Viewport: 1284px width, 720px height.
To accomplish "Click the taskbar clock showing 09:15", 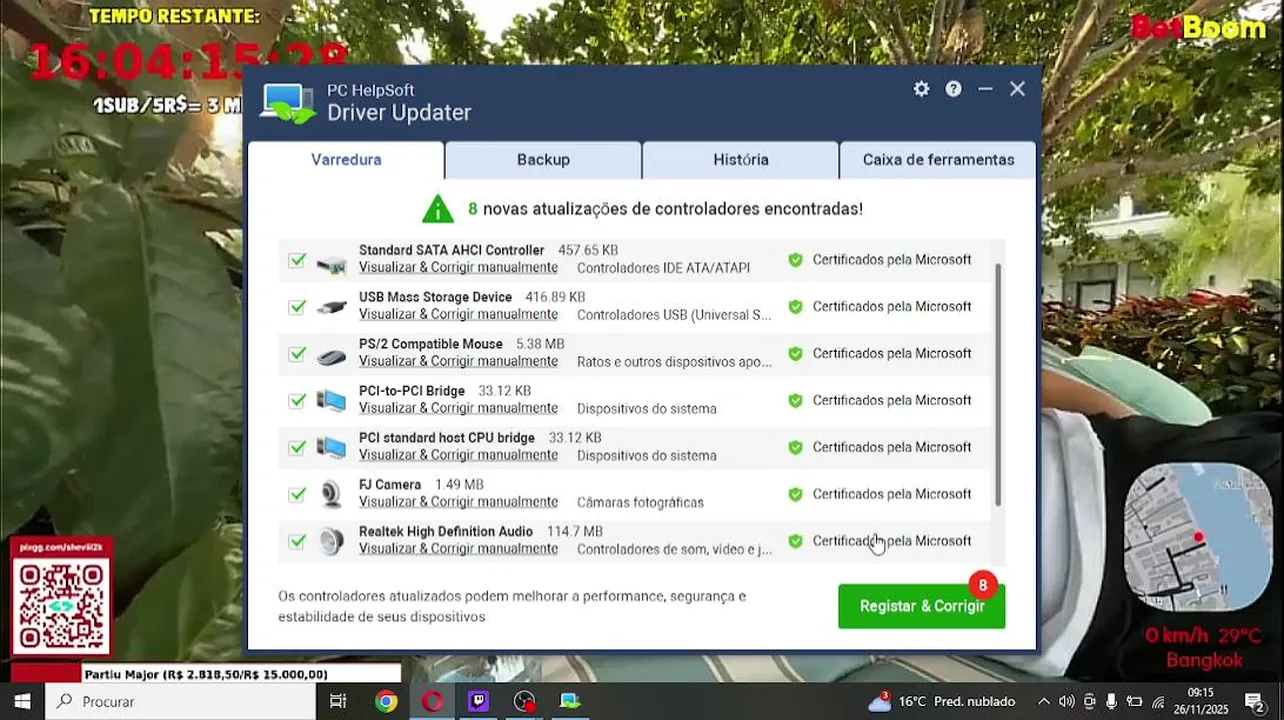I will 1201,701.
